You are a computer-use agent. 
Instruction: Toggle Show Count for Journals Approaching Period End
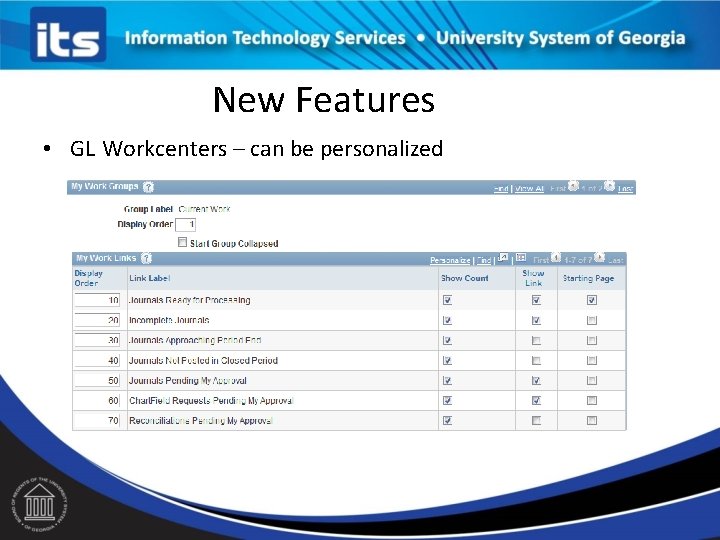(x=447, y=341)
